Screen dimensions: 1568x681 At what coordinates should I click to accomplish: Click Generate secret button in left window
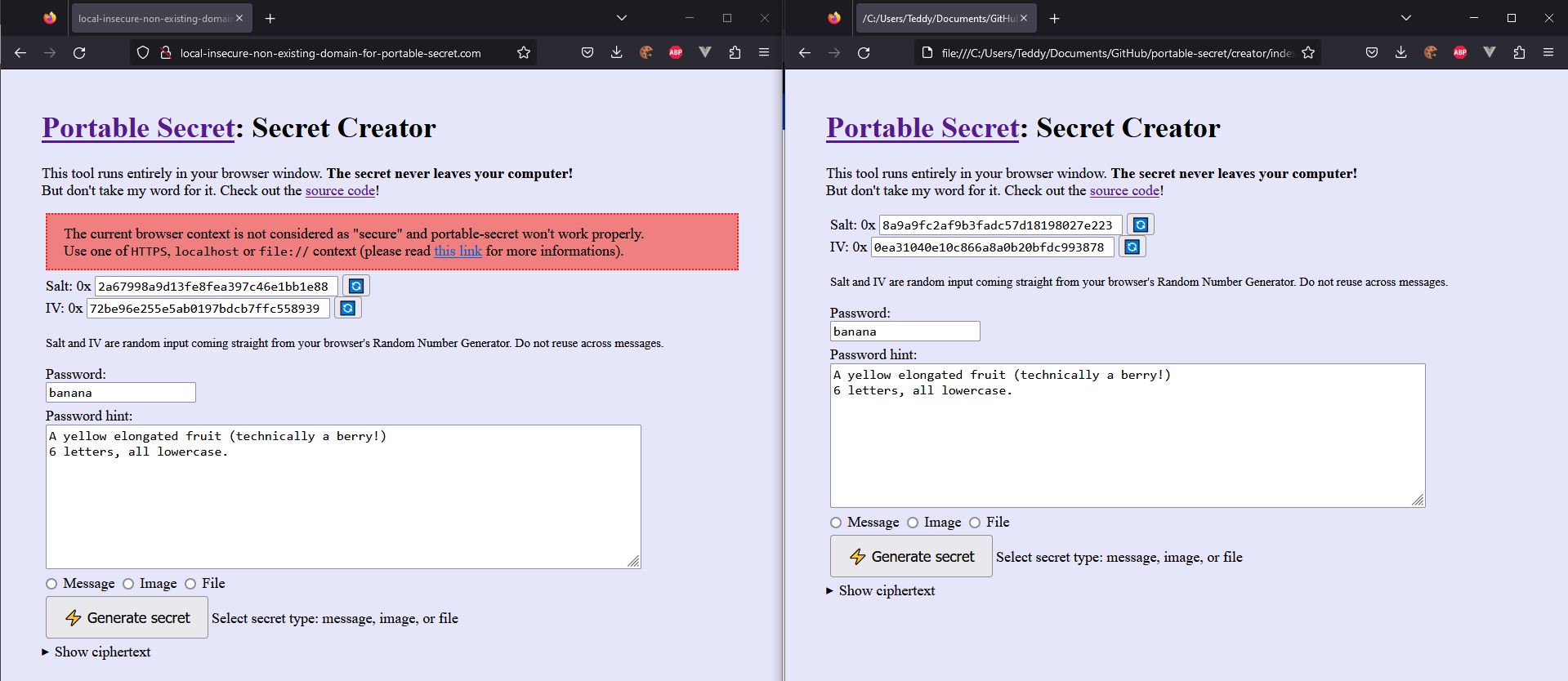127,618
